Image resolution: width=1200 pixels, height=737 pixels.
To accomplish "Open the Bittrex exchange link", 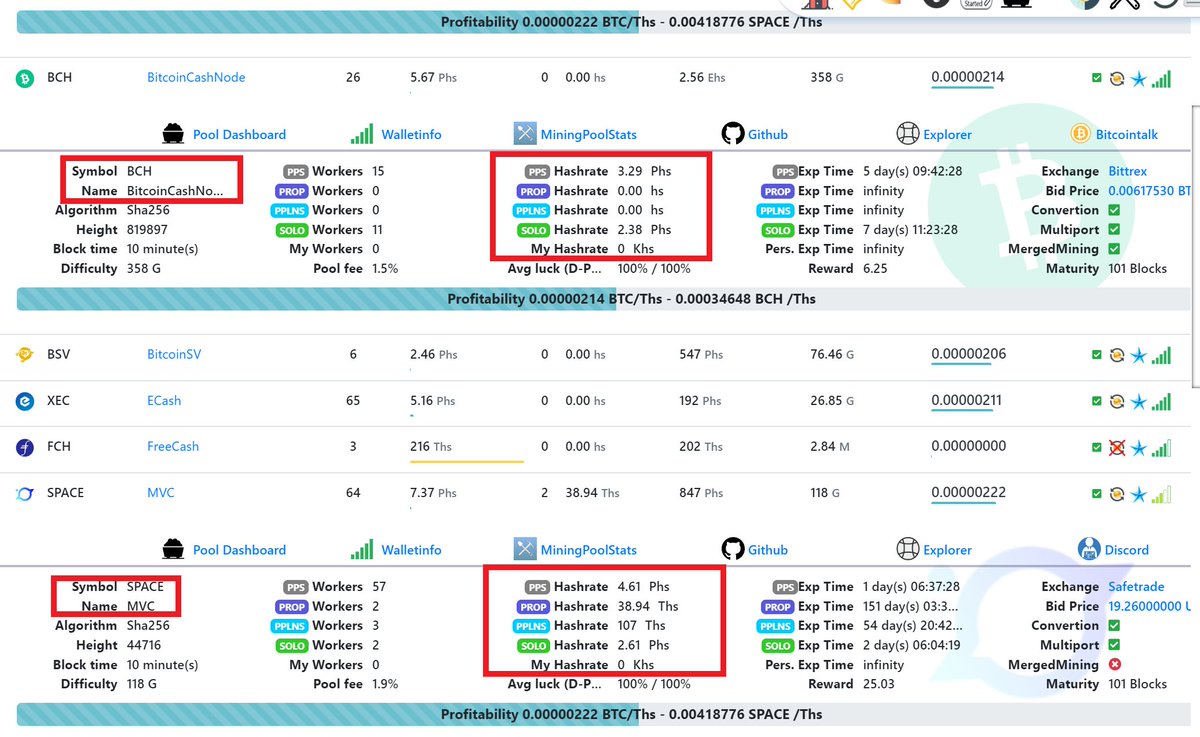I will click(1128, 171).
